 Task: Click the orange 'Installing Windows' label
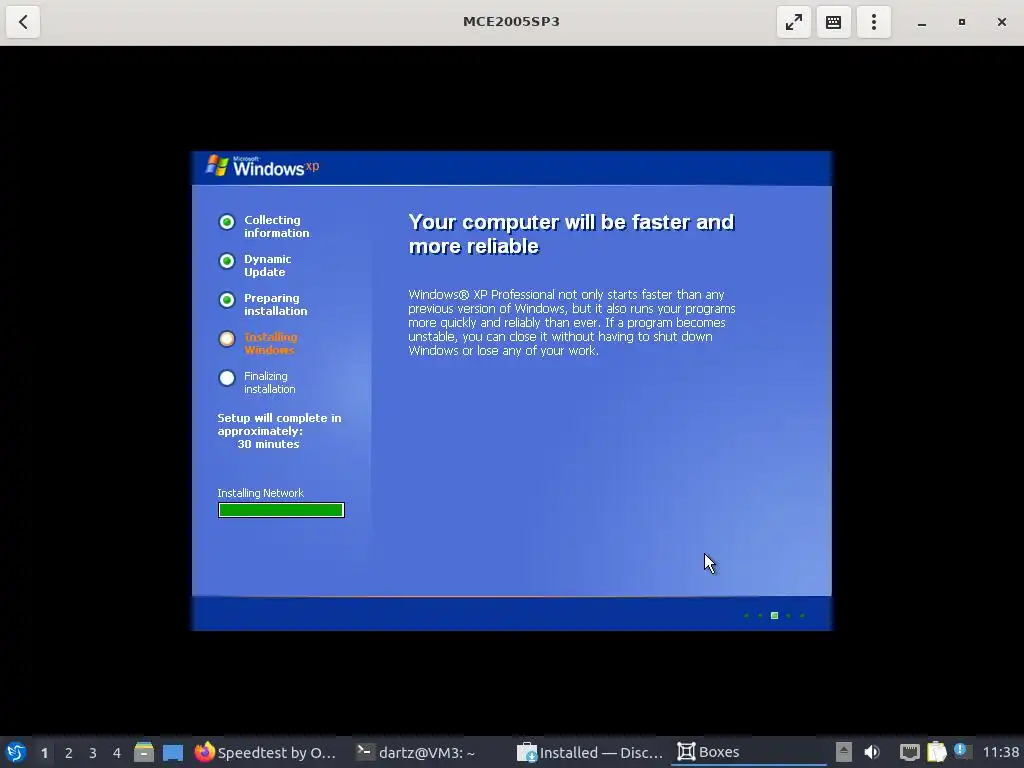pyautogui.click(x=270, y=344)
